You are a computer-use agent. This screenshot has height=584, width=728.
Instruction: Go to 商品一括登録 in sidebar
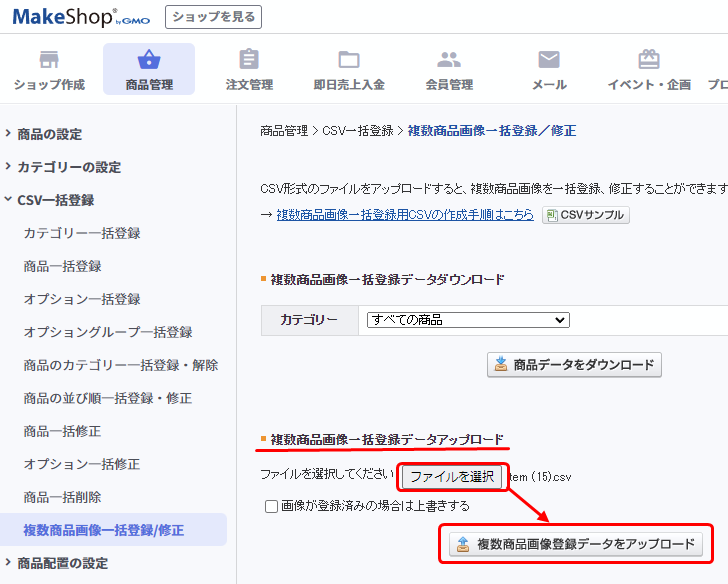point(62,266)
